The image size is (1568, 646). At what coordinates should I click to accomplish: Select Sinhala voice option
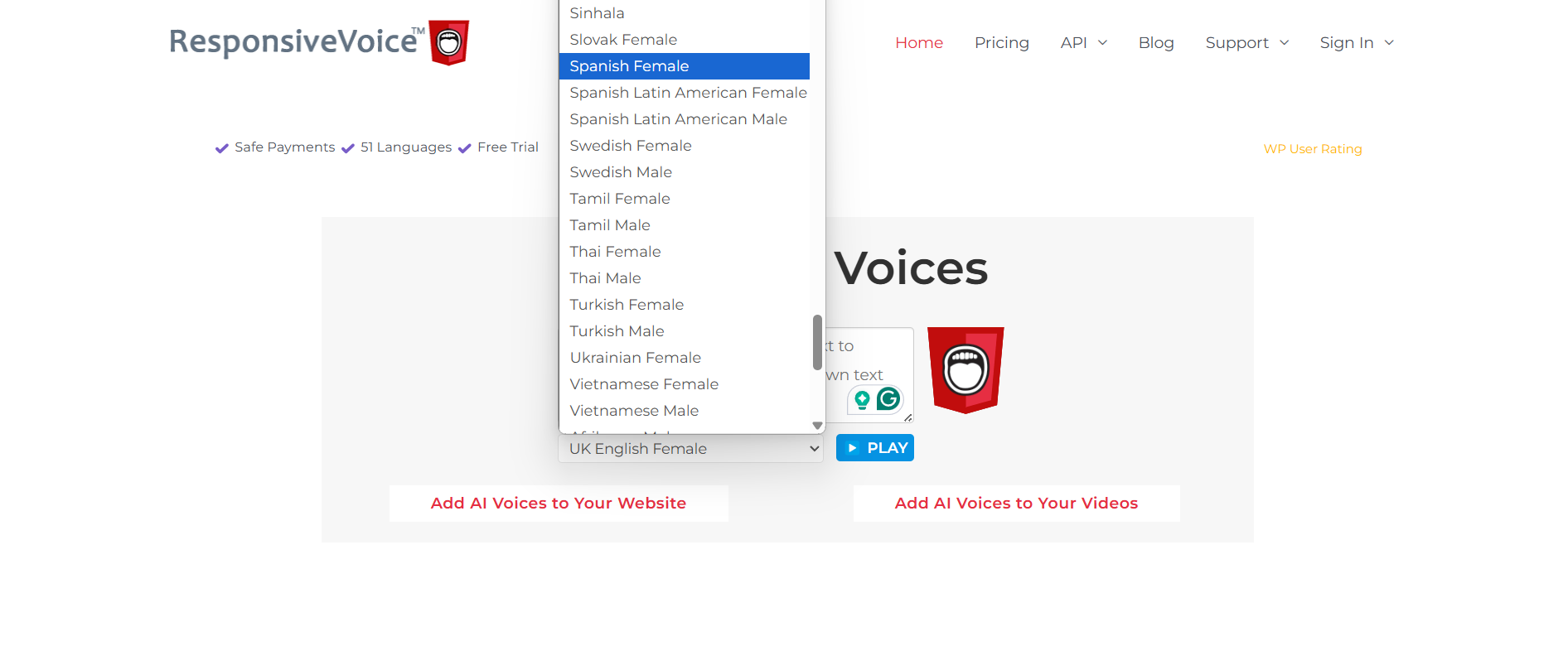(x=685, y=13)
